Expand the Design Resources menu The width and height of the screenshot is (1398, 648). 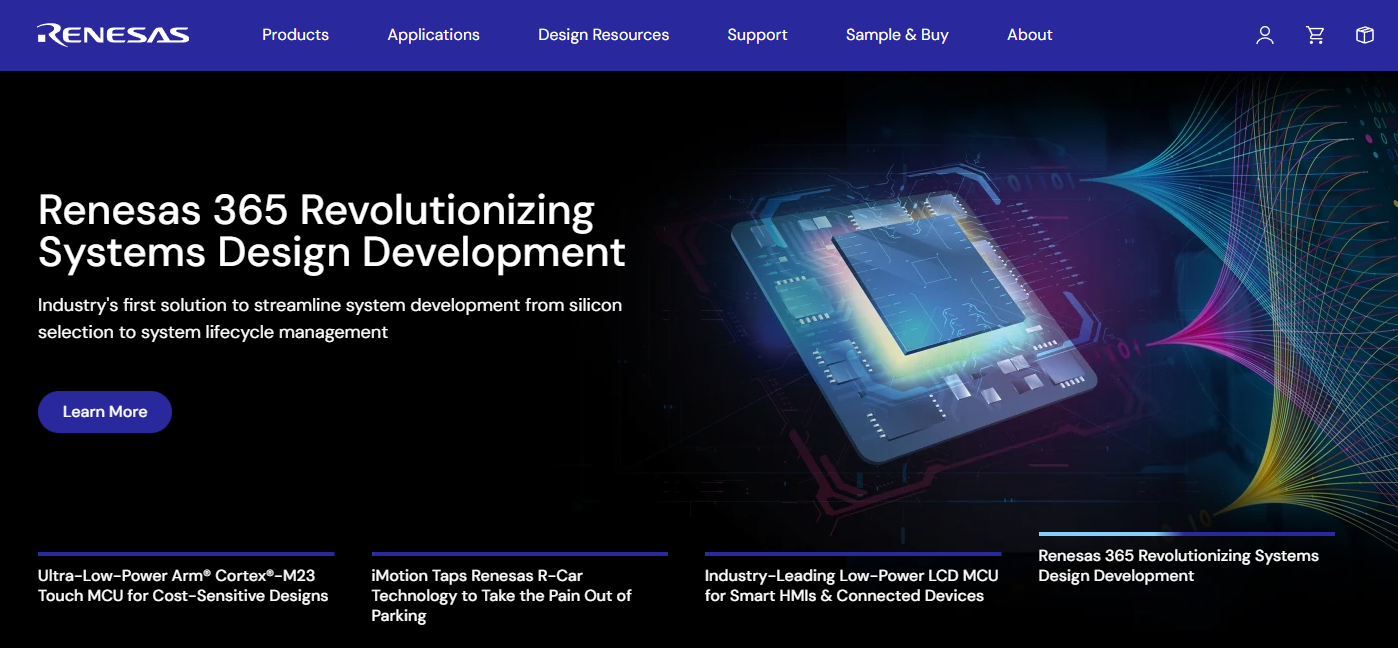tap(603, 35)
